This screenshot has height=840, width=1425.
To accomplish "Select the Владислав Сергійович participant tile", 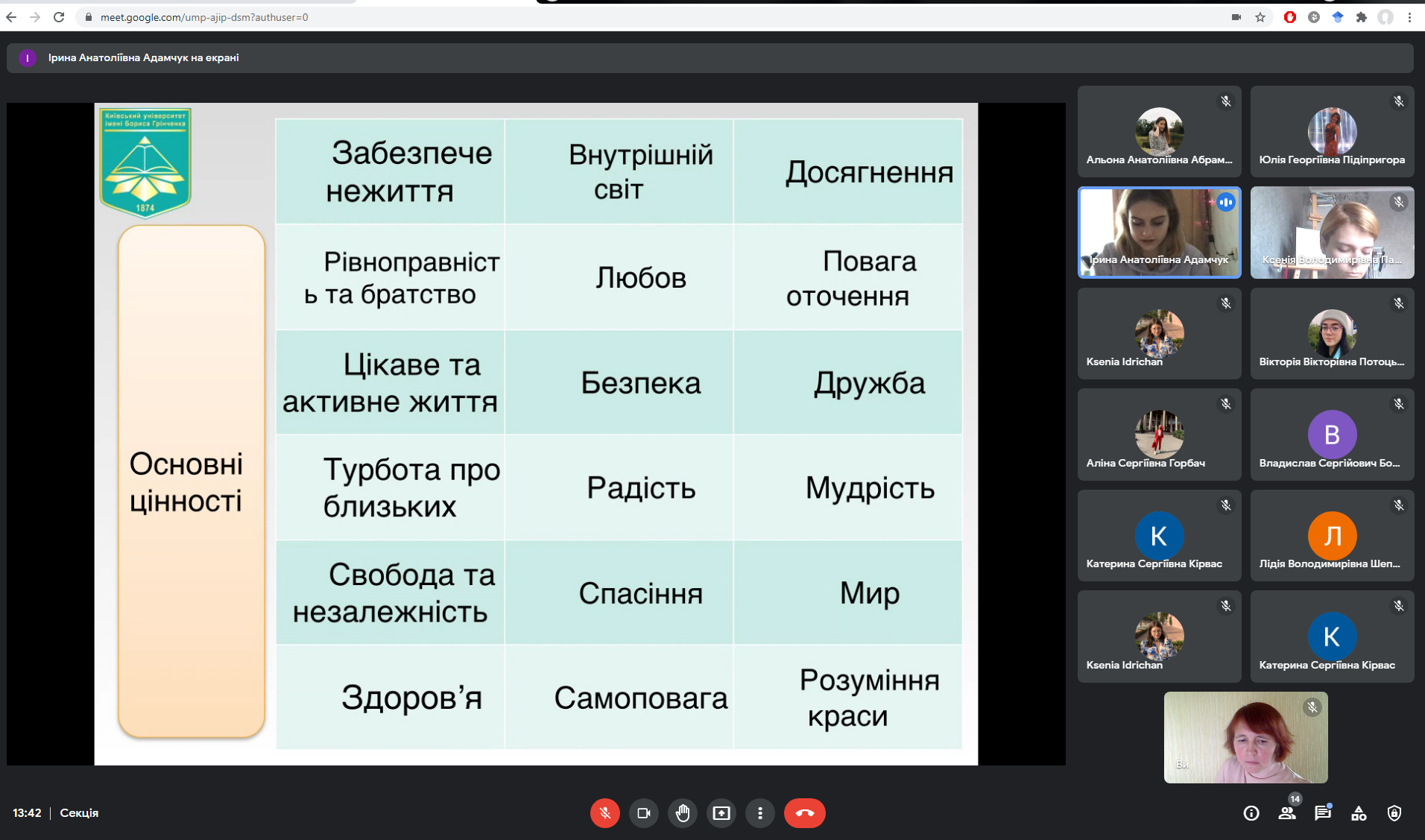I will click(x=1332, y=435).
